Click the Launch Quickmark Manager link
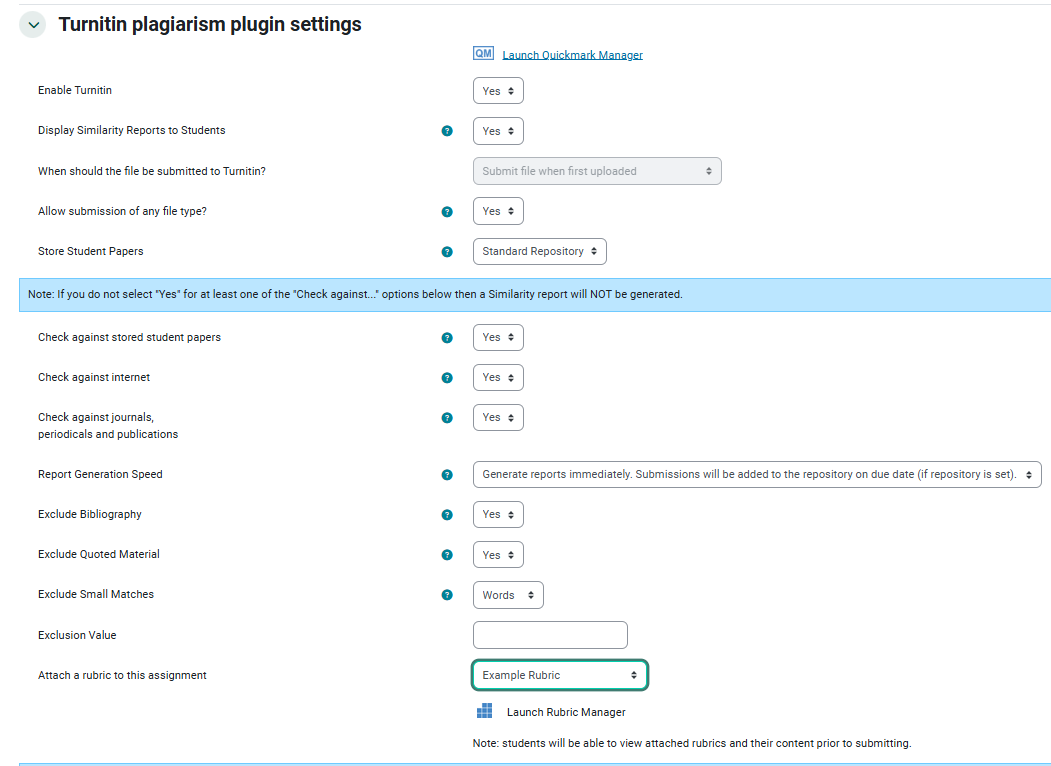The image size is (1051, 766). (x=572, y=56)
